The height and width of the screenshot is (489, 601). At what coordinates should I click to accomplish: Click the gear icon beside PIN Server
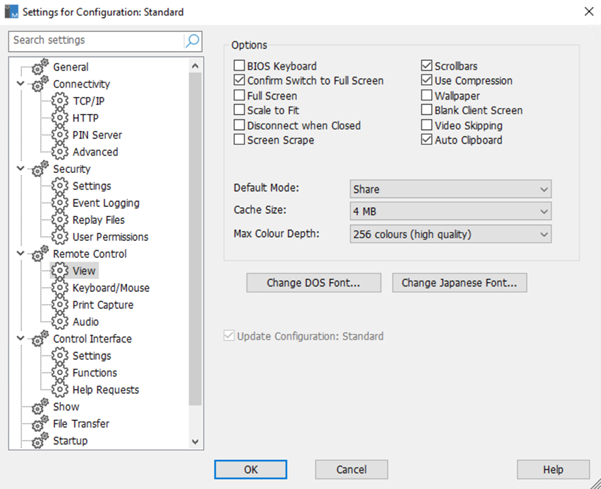pos(60,135)
